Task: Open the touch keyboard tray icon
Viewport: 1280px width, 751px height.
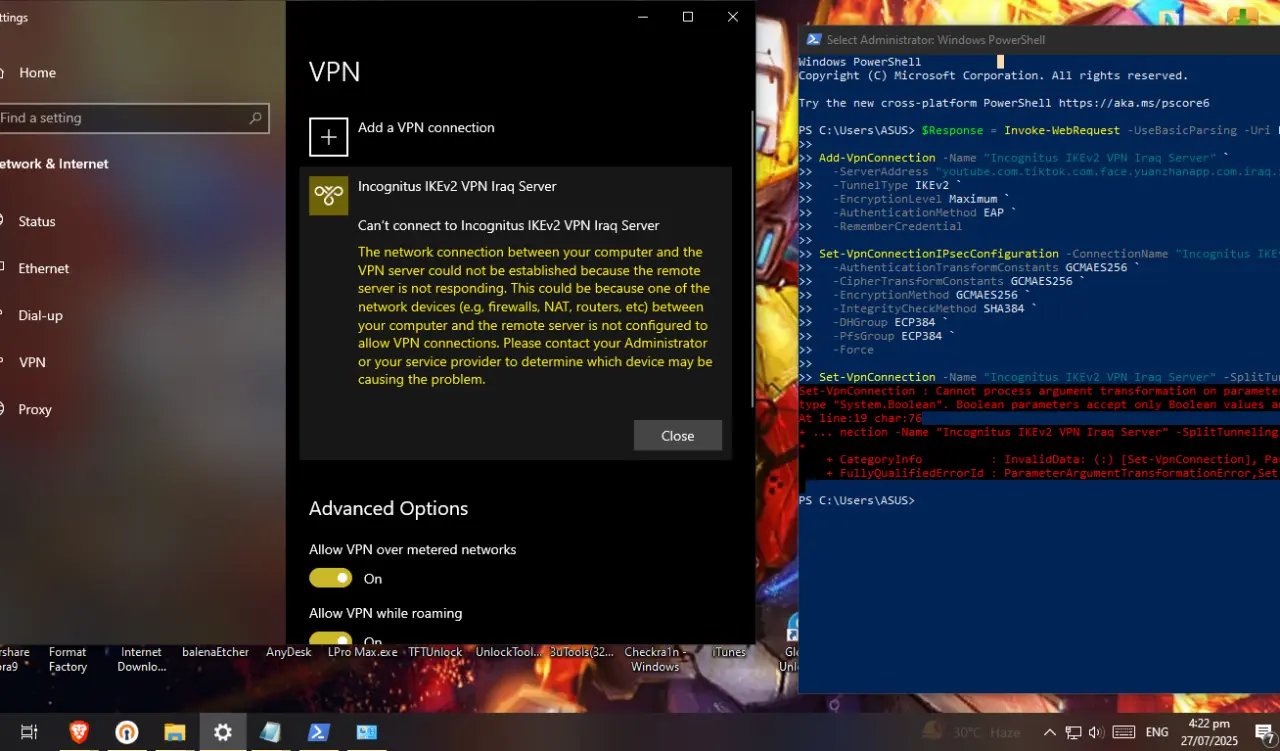Action: pos(1123,732)
